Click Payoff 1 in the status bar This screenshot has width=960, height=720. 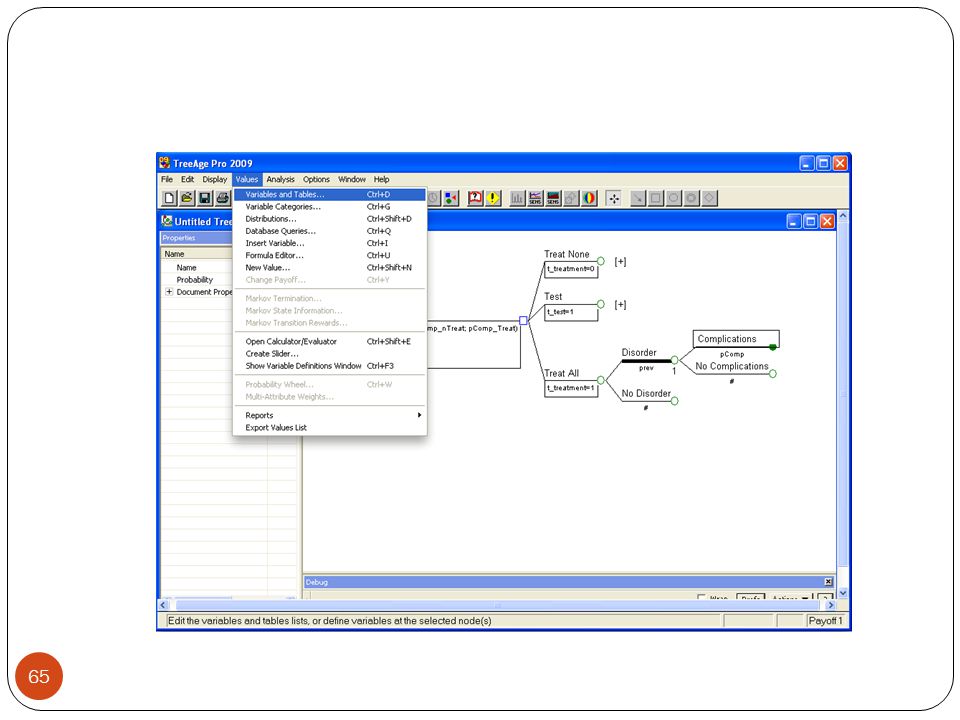click(x=825, y=621)
